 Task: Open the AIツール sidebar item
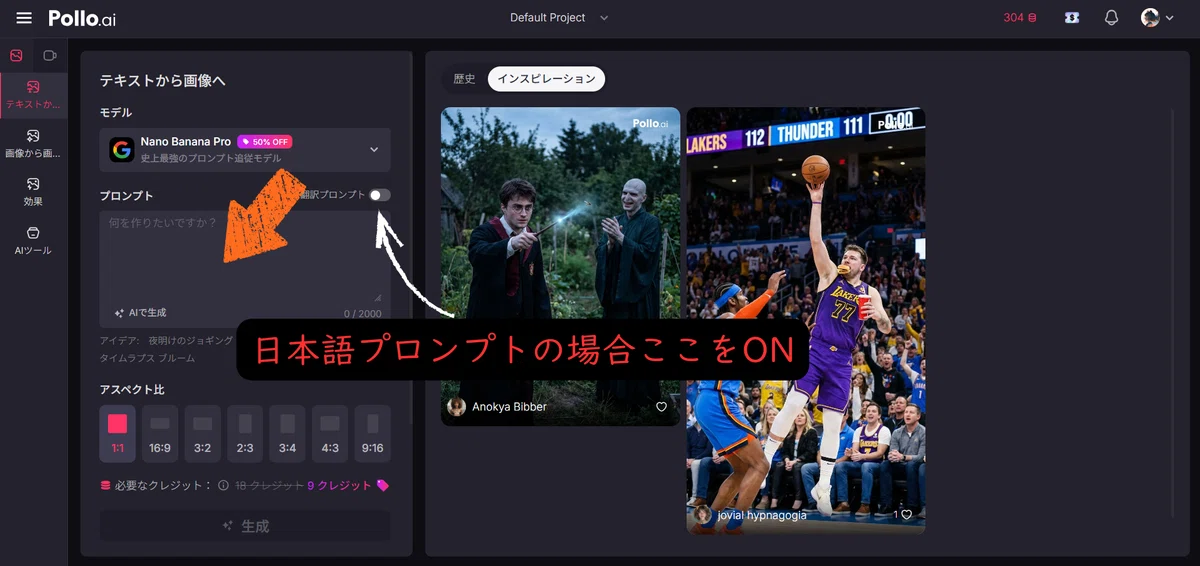[x=33, y=241]
